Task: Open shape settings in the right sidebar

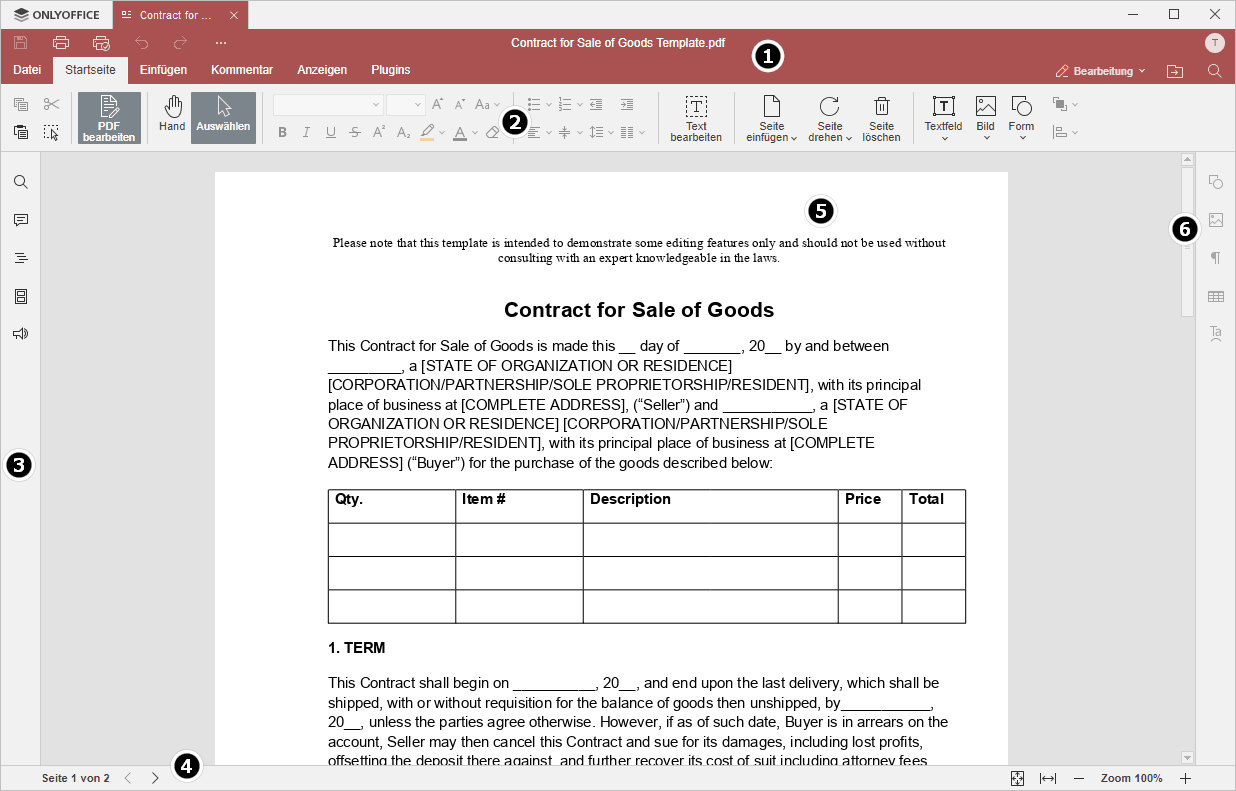Action: (1216, 182)
